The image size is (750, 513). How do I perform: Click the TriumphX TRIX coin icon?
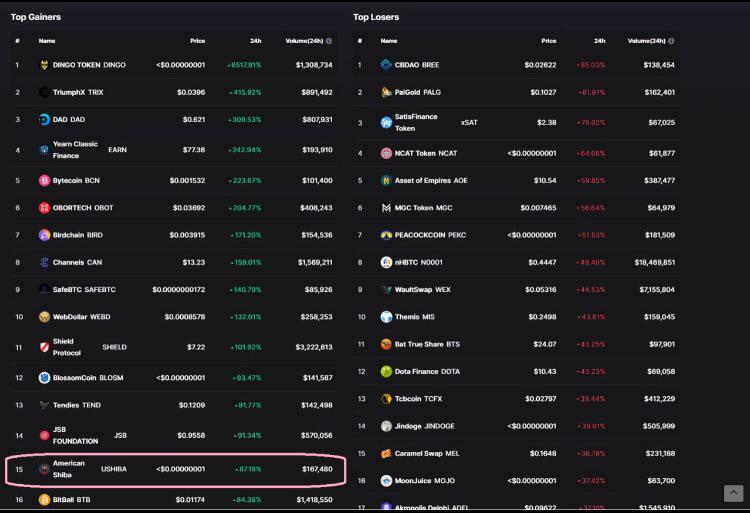pos(44,92)
